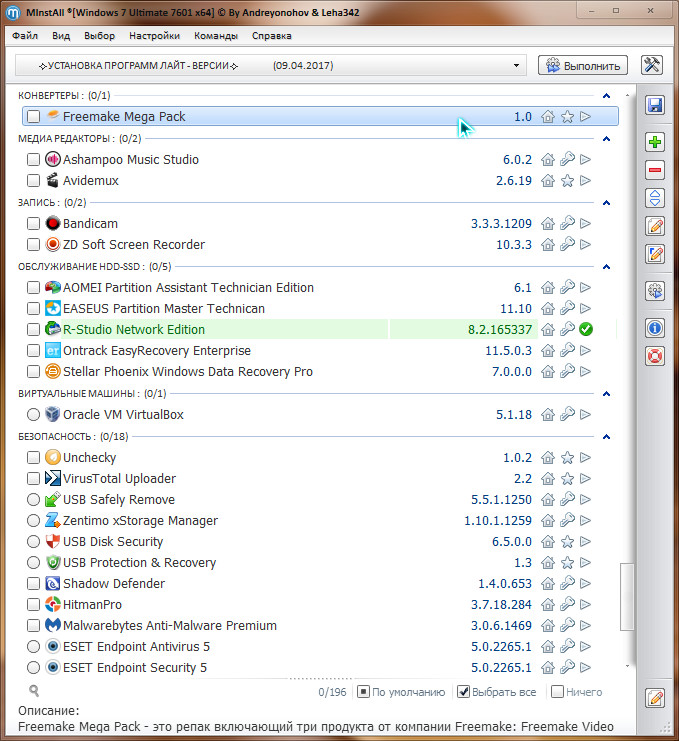The image size is (679, 741).
Task: Click the blue info icon in sidebar
Action: click(655, 328)
